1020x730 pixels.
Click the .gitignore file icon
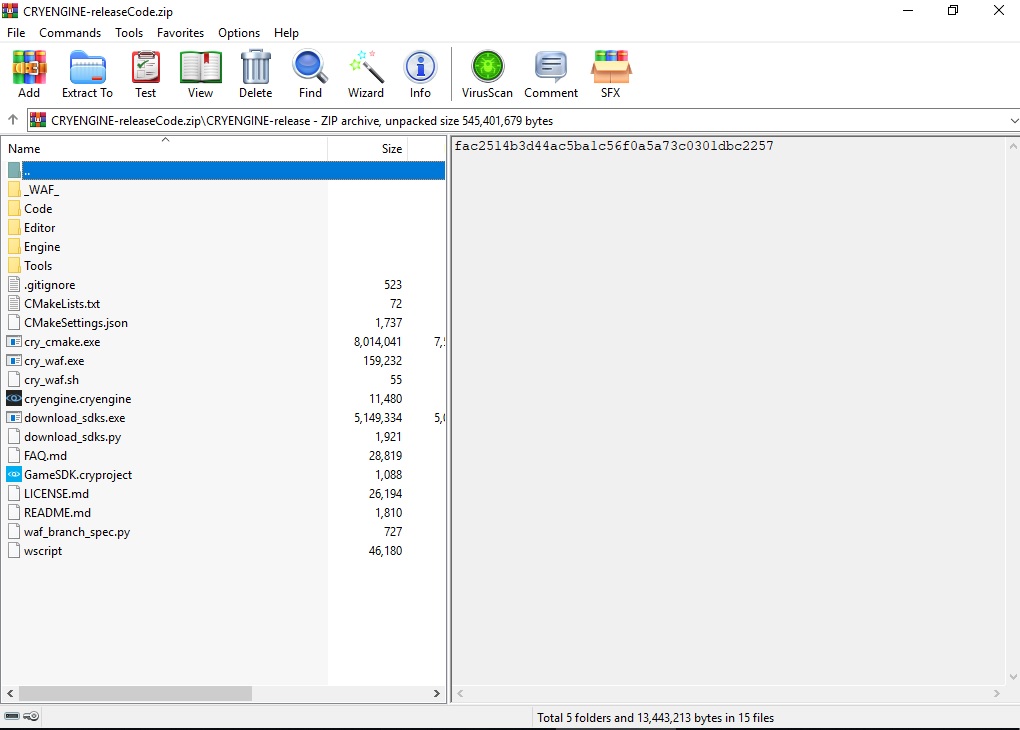click(14, 284)
